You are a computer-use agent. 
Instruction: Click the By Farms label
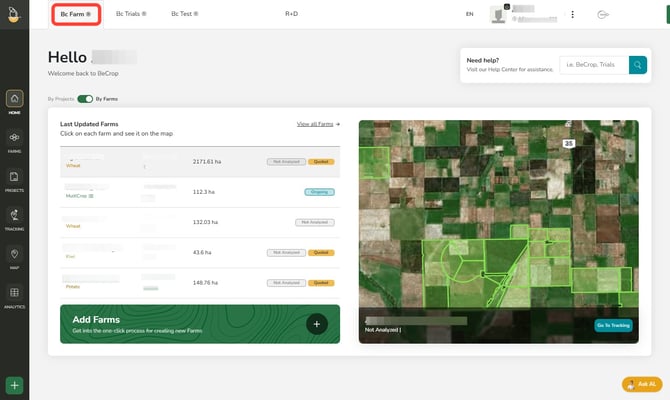(107, 99)
